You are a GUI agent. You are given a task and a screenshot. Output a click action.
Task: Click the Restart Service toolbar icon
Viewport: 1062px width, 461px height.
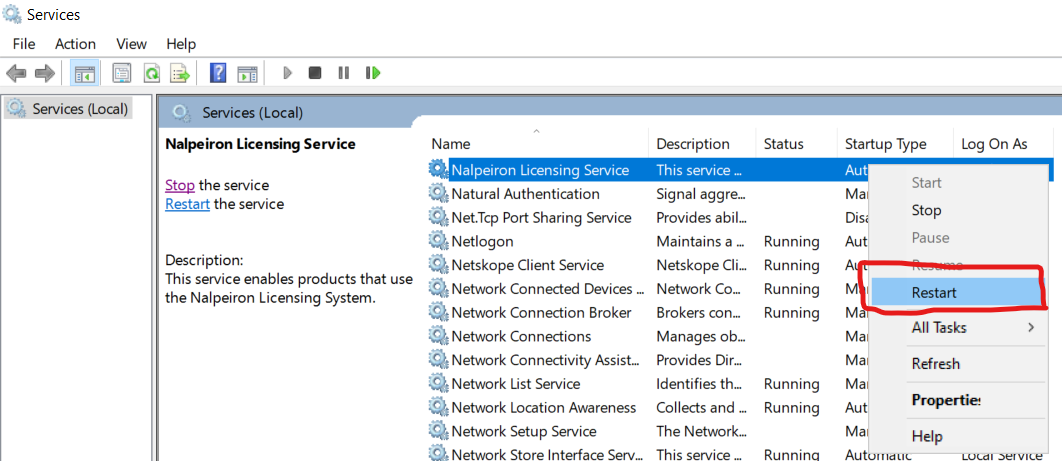click(x=373, y=73)
